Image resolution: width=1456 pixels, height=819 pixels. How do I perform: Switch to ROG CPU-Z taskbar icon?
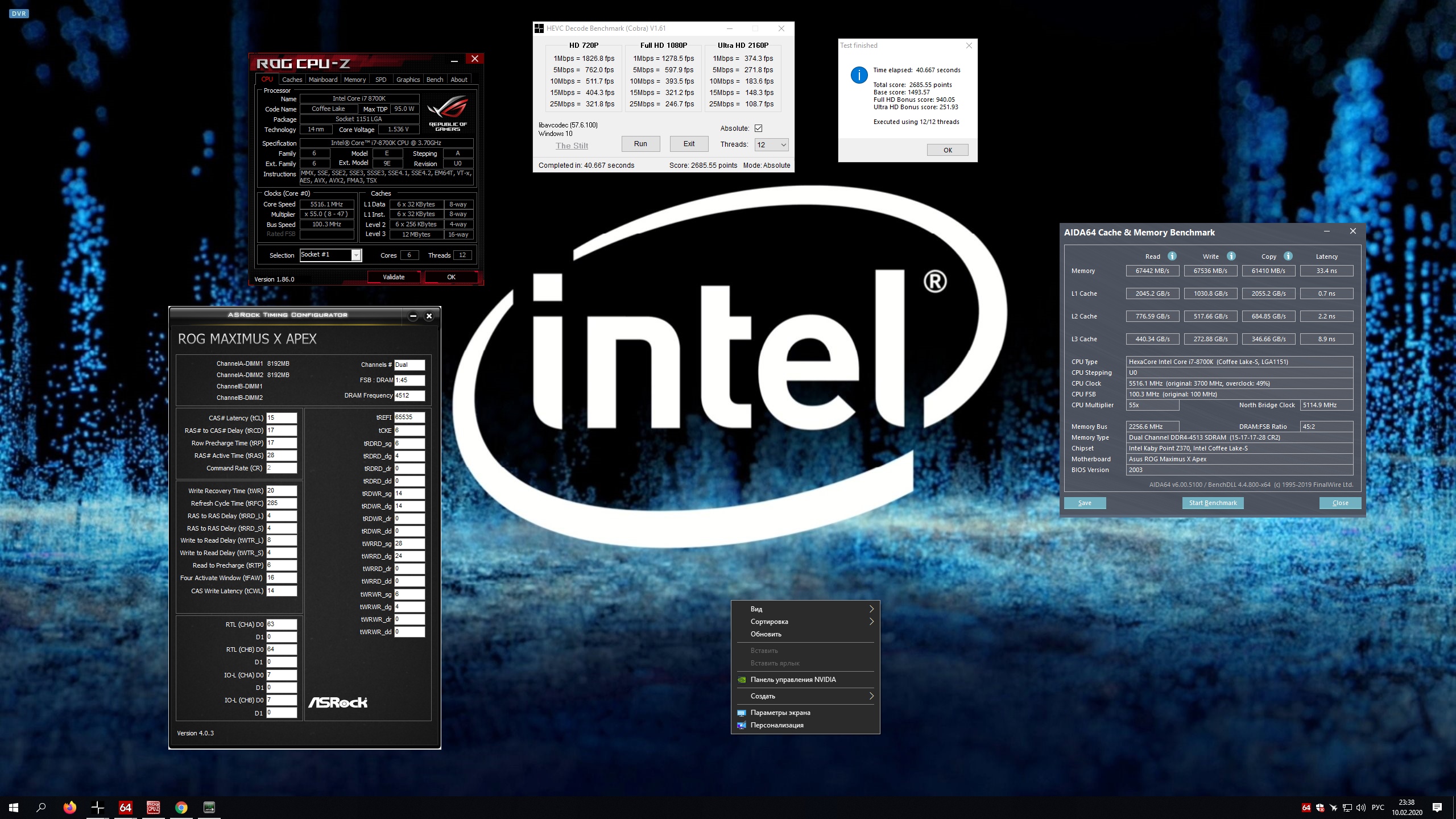click(x=153, y=807)
